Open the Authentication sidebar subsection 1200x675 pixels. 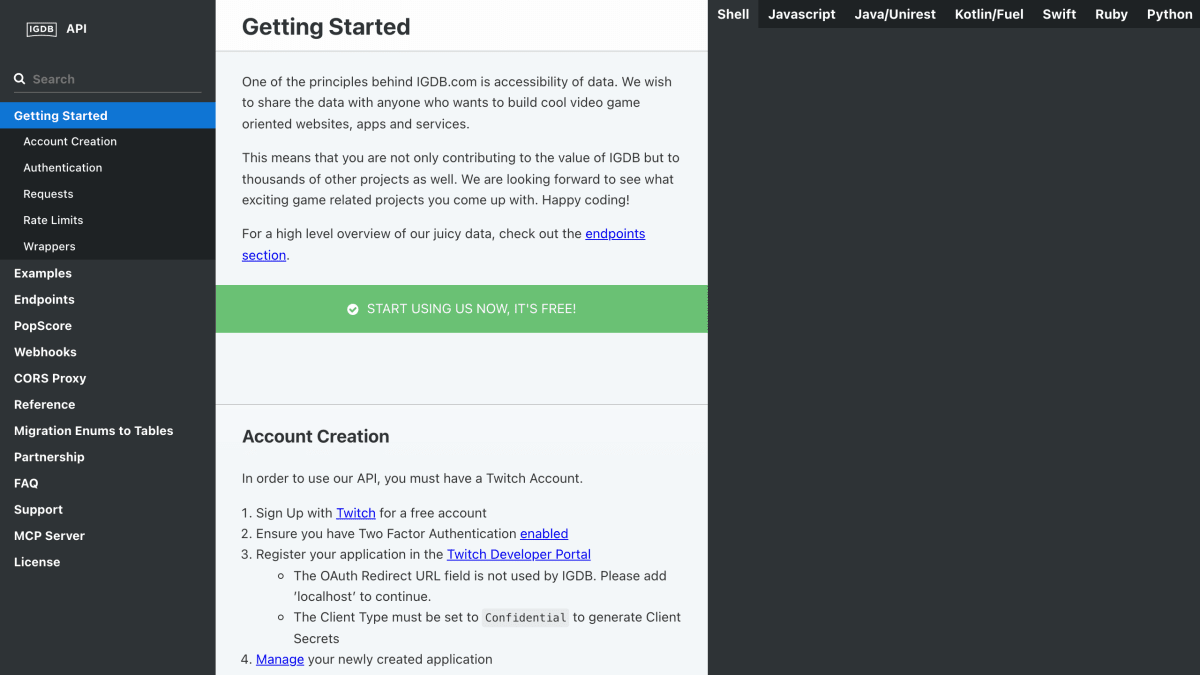pos(107,168)
